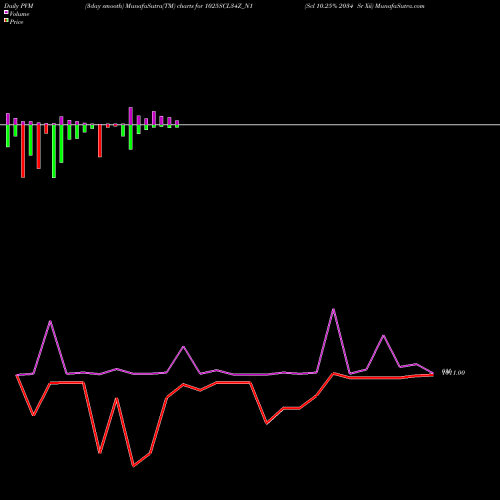This screenshot has height=500, width=500.
Task: Click the '(Scl 10.25% 2034 Sr Xii) MunafaSutra.com' text
Action: pyautogui.click(x=364, y=6)
